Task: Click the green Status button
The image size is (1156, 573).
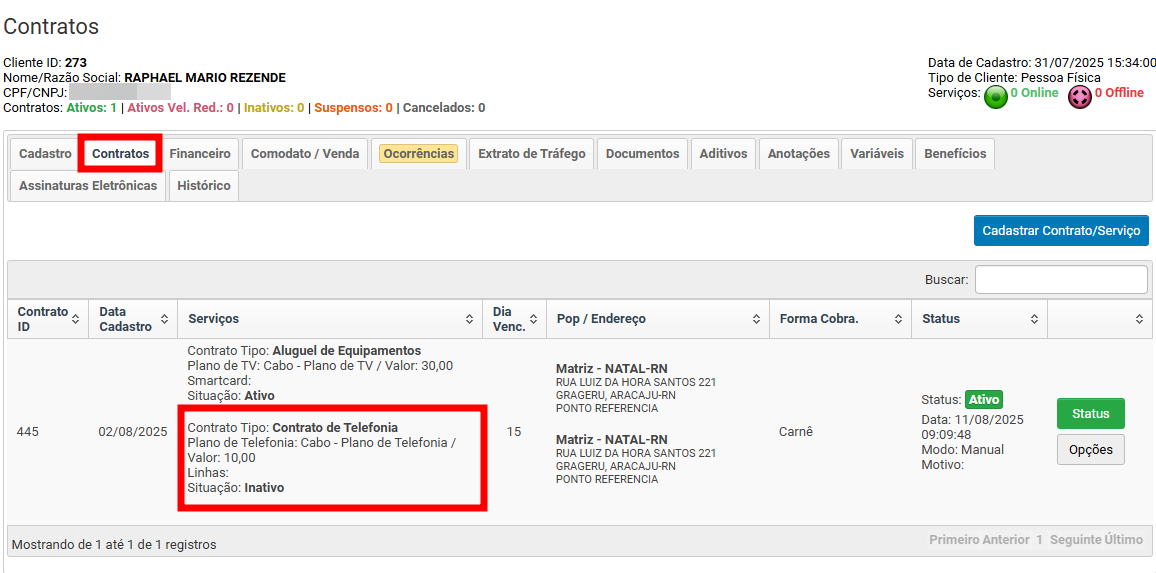Action: click(1090, 414)
